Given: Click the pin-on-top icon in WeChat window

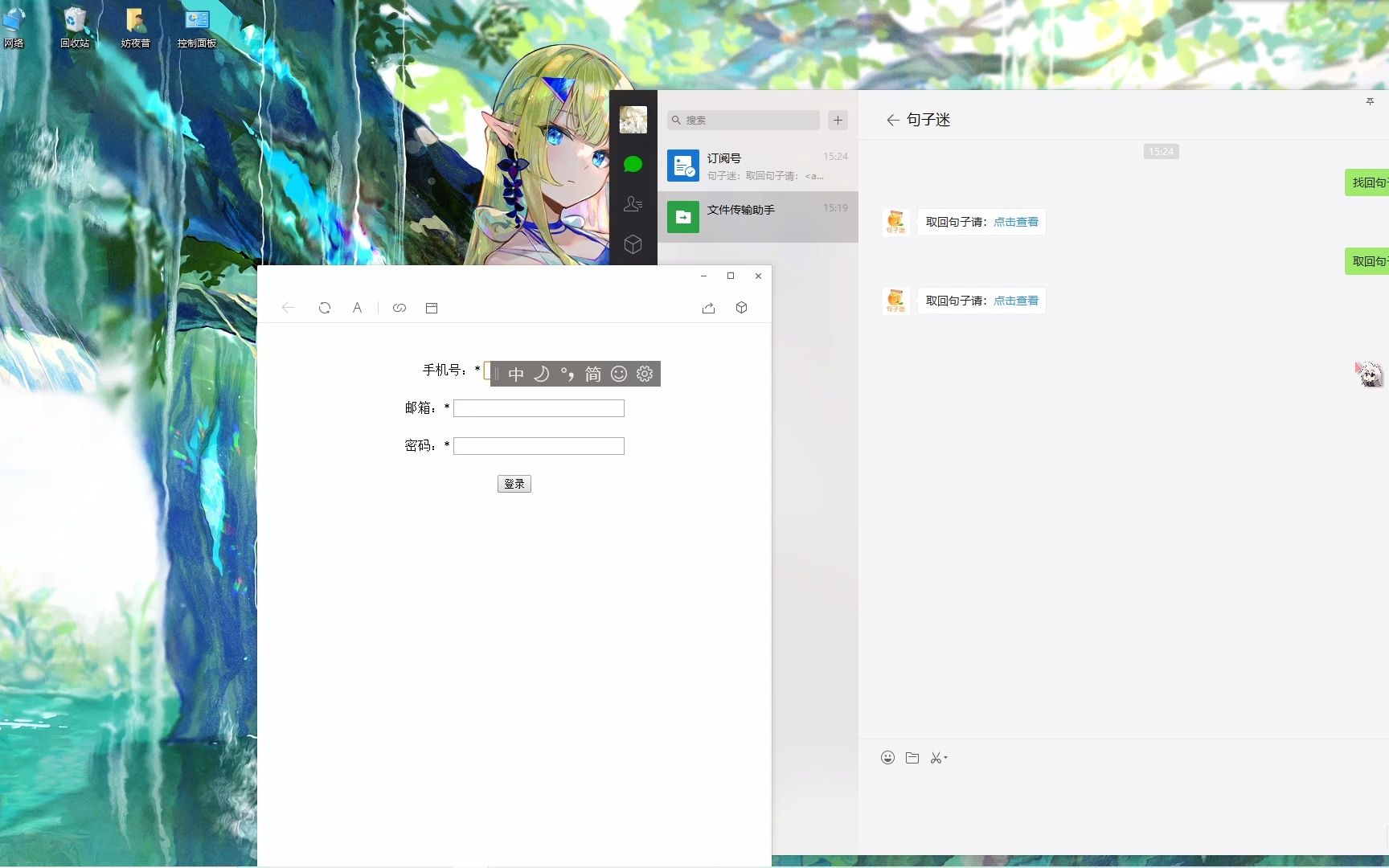Looking at the screenshot, I should pyautogui.click(x=1371, y=101).
